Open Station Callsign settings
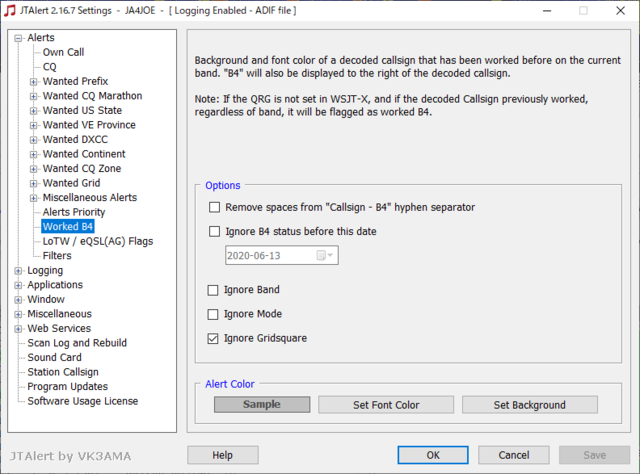640x474 pixels. point(63,372)
